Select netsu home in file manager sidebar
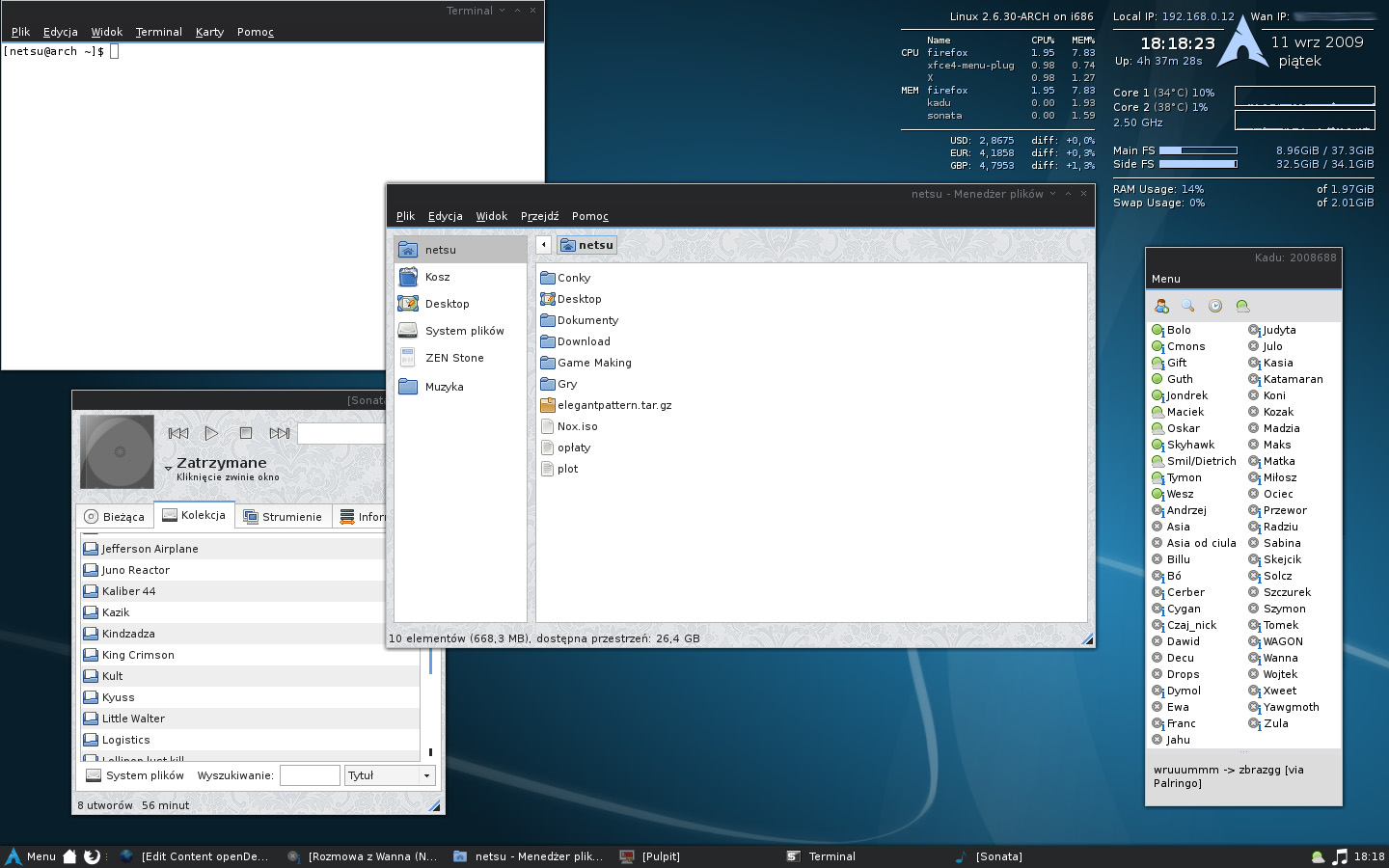Screen dimensions: 1389x868 [x=460, y=250]
